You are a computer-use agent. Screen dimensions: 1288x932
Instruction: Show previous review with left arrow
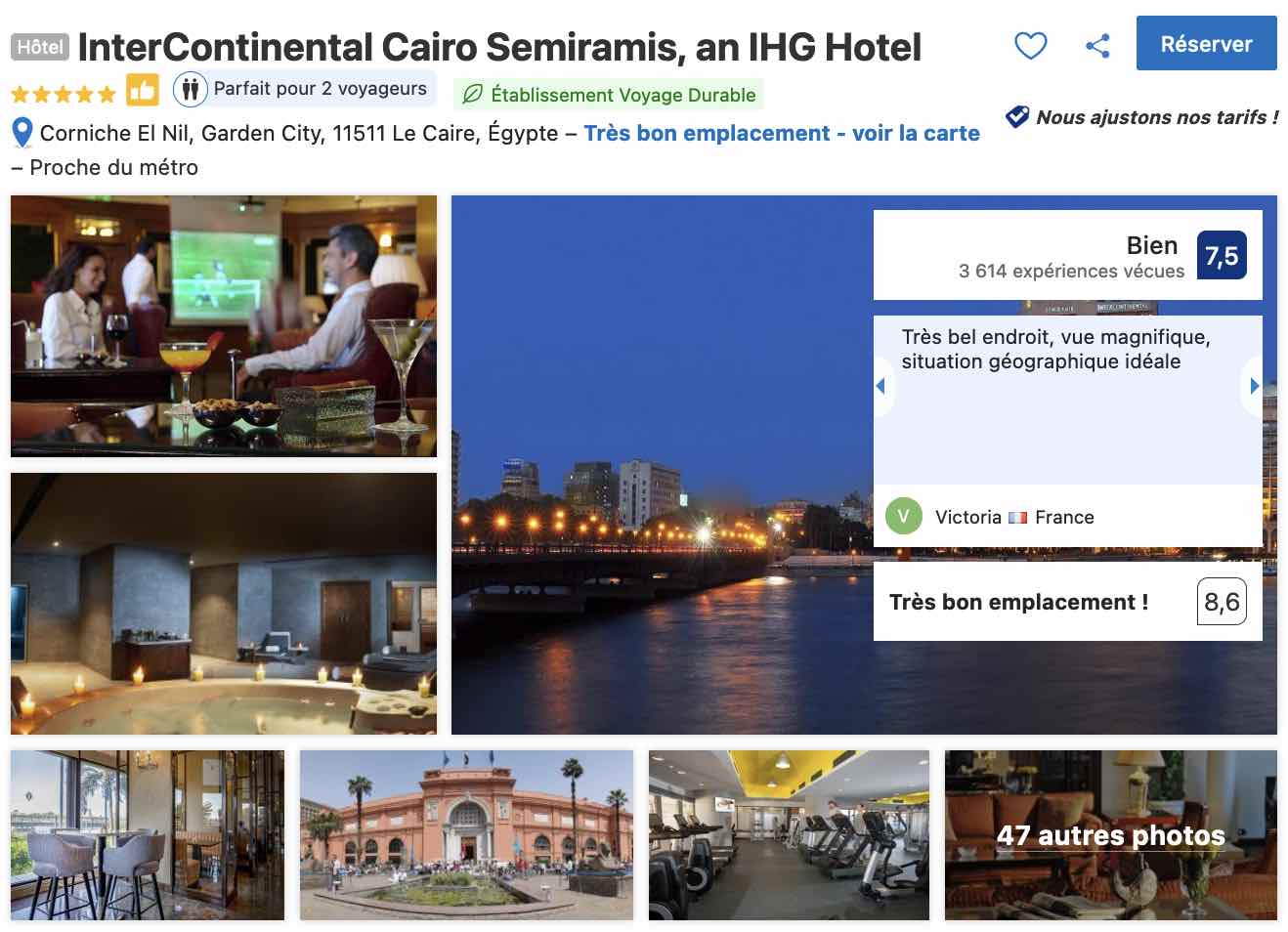(881, 386)
